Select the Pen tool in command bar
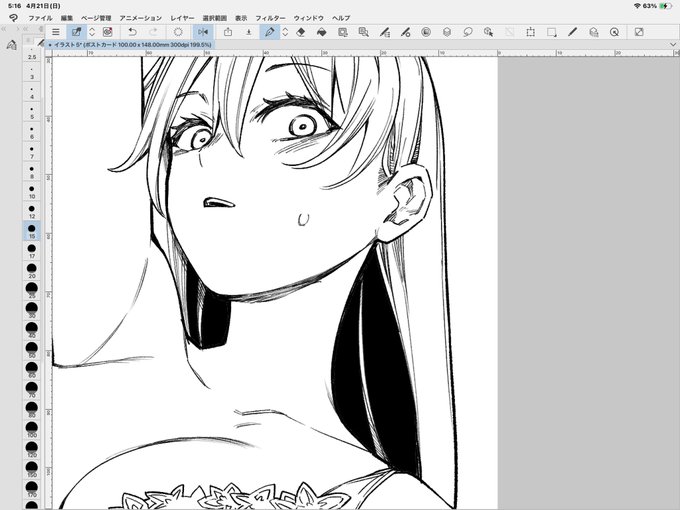This screenshot has height=510, width=680. (270, 32)
